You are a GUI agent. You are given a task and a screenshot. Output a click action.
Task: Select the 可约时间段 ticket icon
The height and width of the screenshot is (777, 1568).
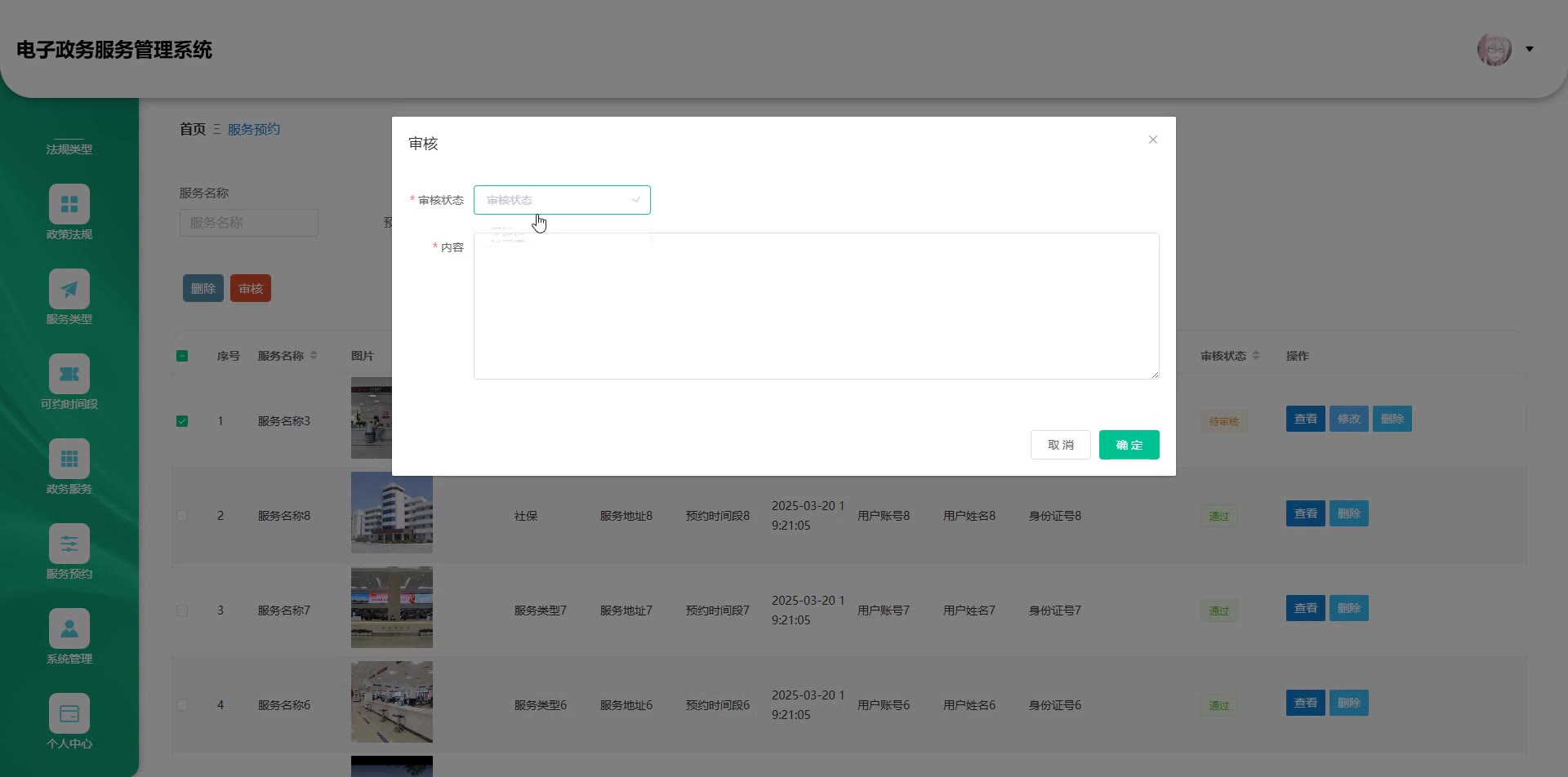69,375
